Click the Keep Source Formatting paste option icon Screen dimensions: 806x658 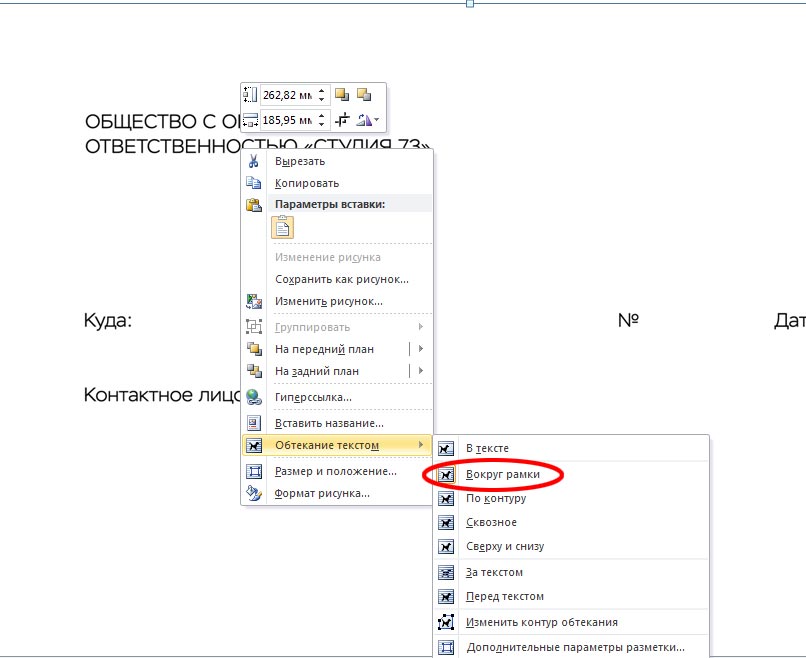(x=283, y=227)
